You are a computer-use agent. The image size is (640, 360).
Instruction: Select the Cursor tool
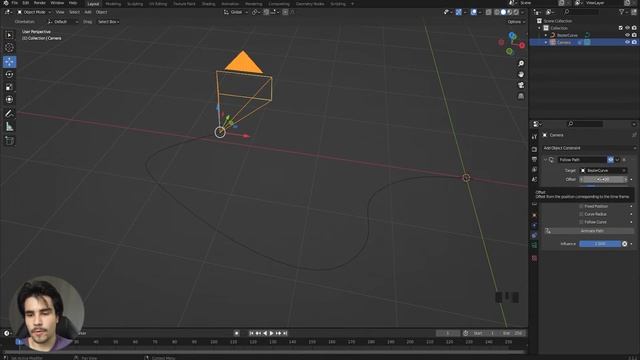(x=9, y=48)
